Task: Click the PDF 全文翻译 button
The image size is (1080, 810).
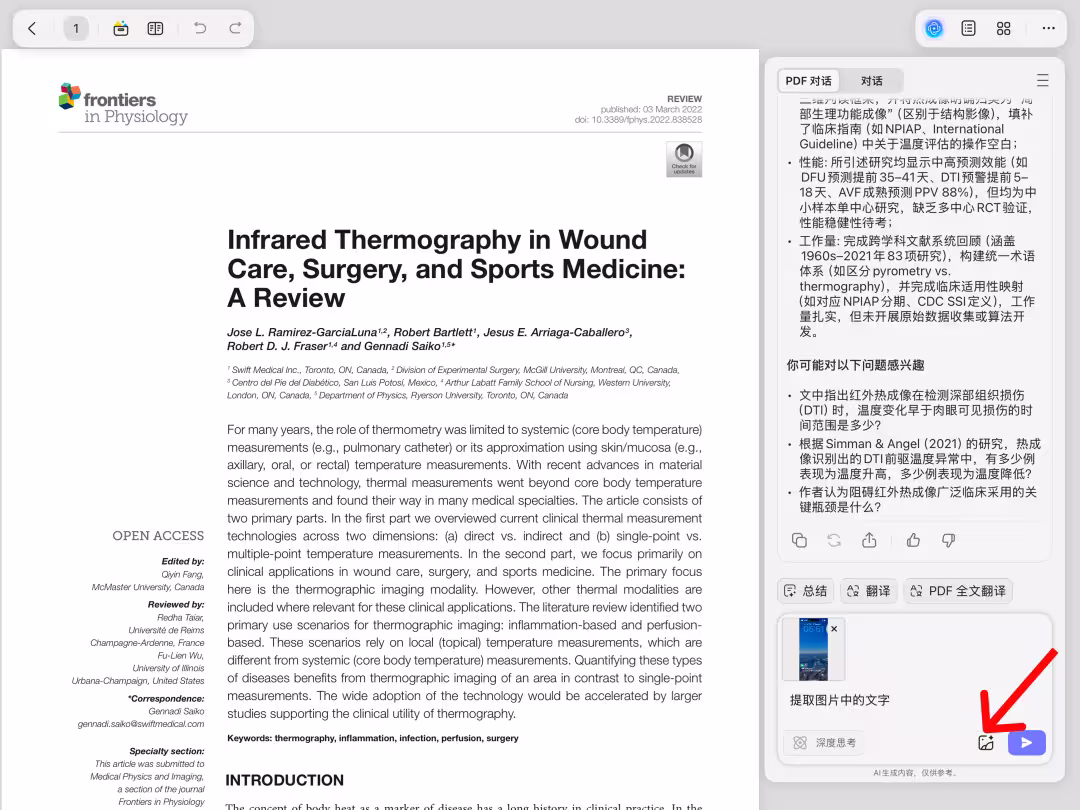Action: coord(958,591)
